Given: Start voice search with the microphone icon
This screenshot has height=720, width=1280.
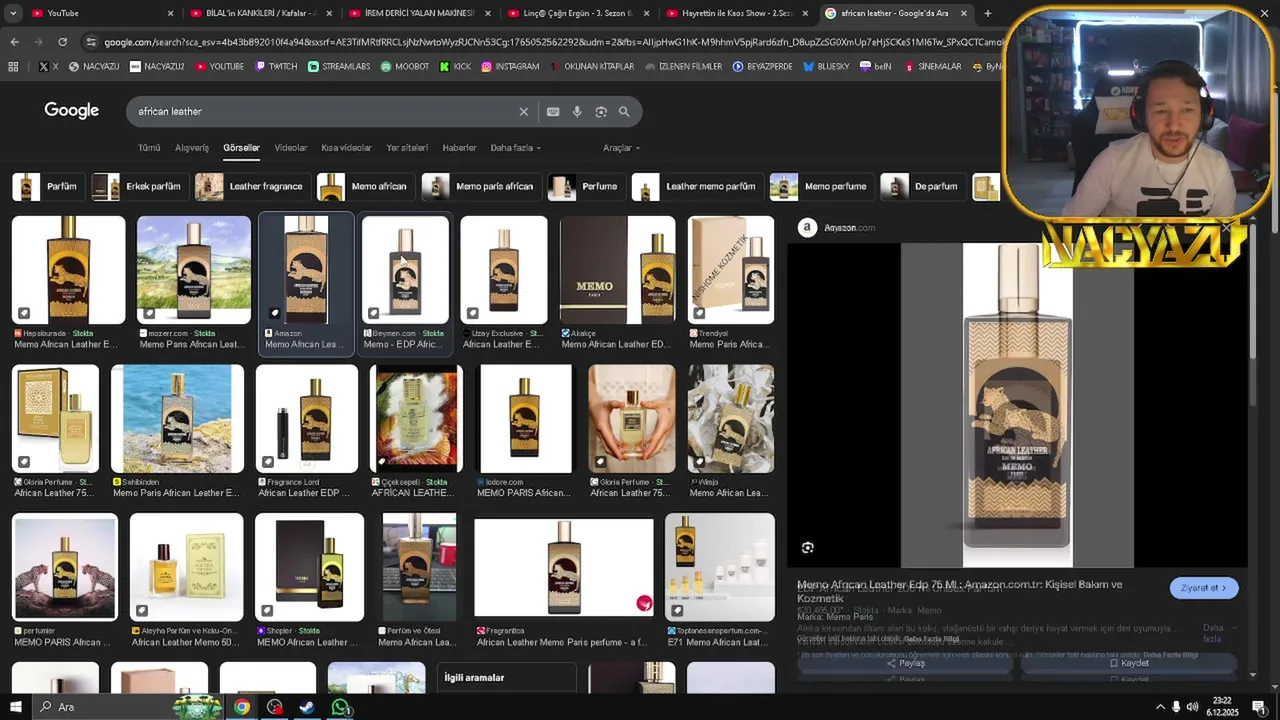Looking at the screenshot, I should click(577, 111).
